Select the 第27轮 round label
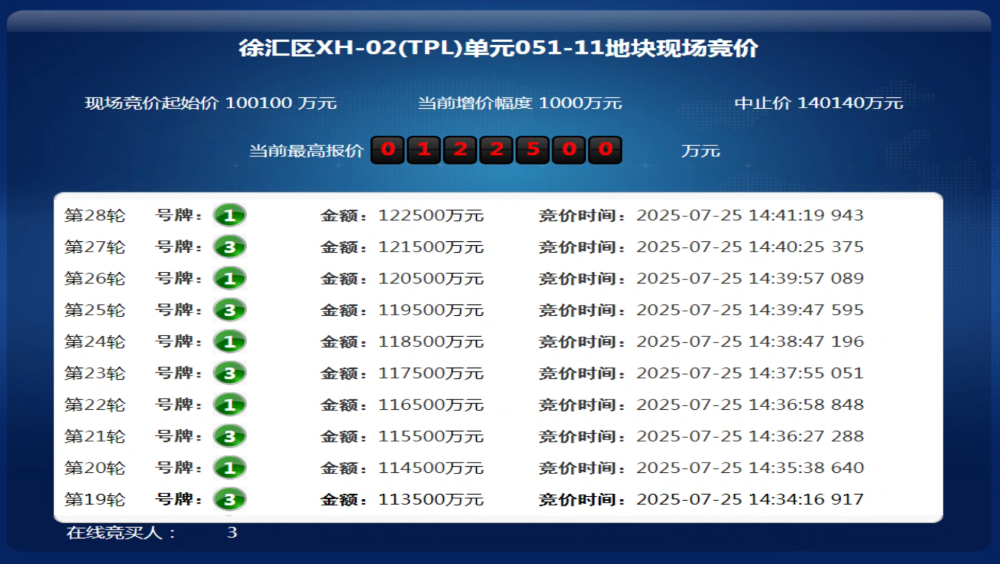Viewport: 1000px width, 564px height. click(x=95, y=247)
